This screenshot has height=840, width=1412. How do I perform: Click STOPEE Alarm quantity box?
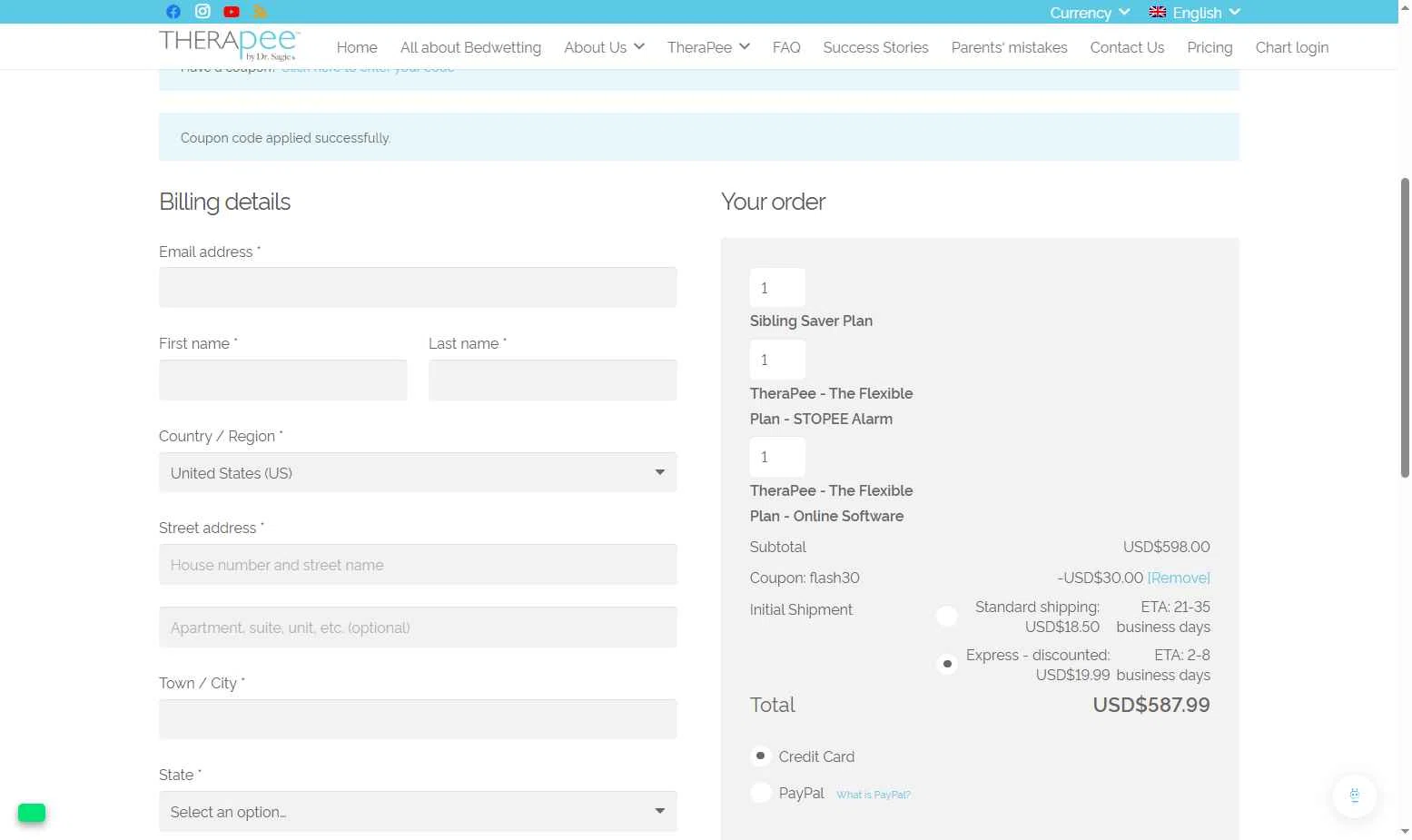[777, 360]
